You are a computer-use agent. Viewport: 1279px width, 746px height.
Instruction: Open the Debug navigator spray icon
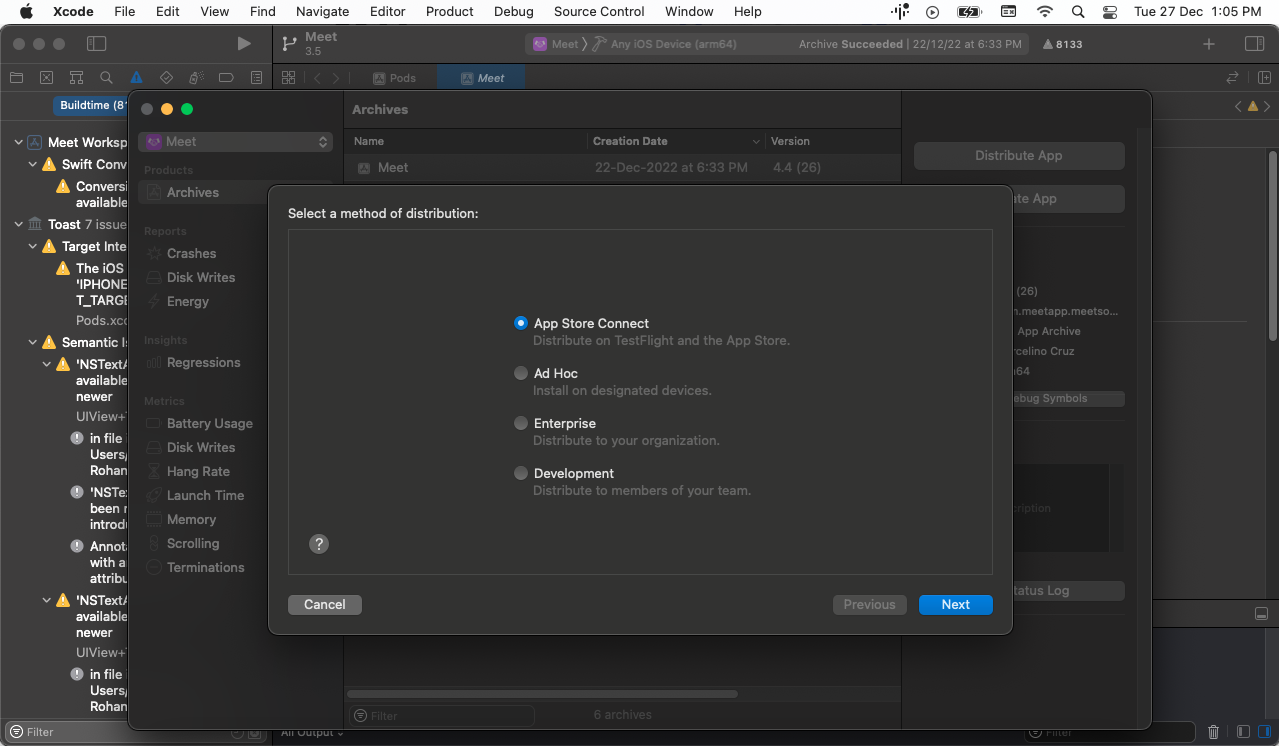tap(196, 77)
